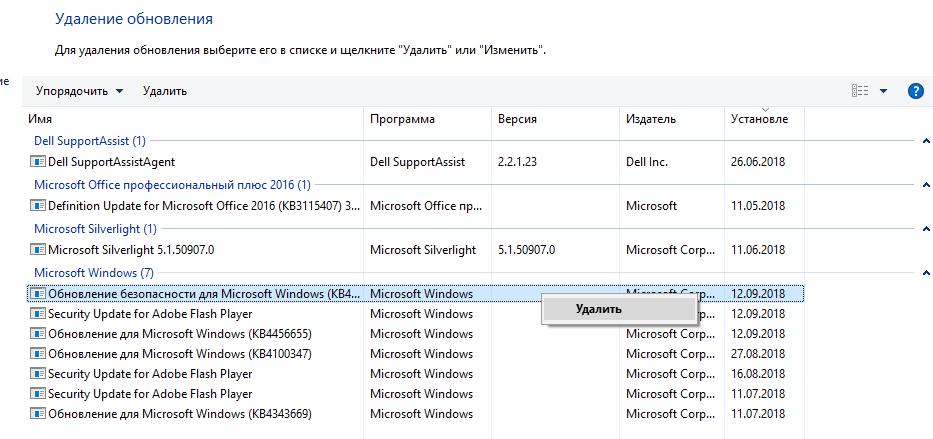Screen dimensions: 933x439
Task: Collapse the Microsoft Windows group chevron
Action: (x=925, y=273)
